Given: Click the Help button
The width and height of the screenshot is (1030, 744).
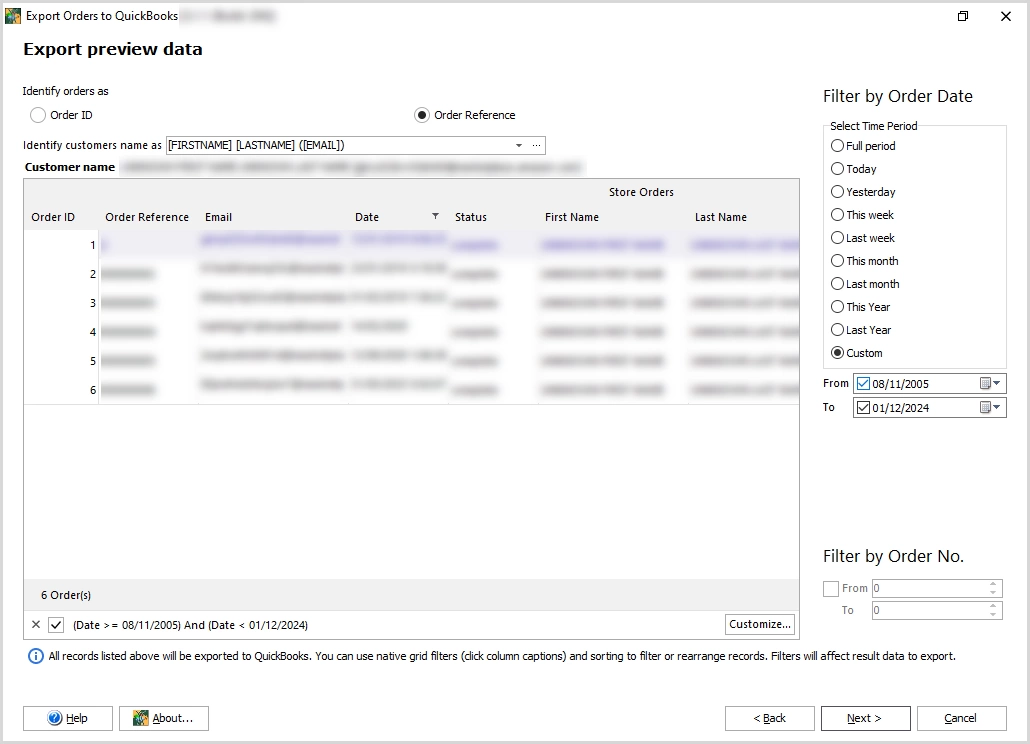Looking at the screenshot, I should coord(68,718).
